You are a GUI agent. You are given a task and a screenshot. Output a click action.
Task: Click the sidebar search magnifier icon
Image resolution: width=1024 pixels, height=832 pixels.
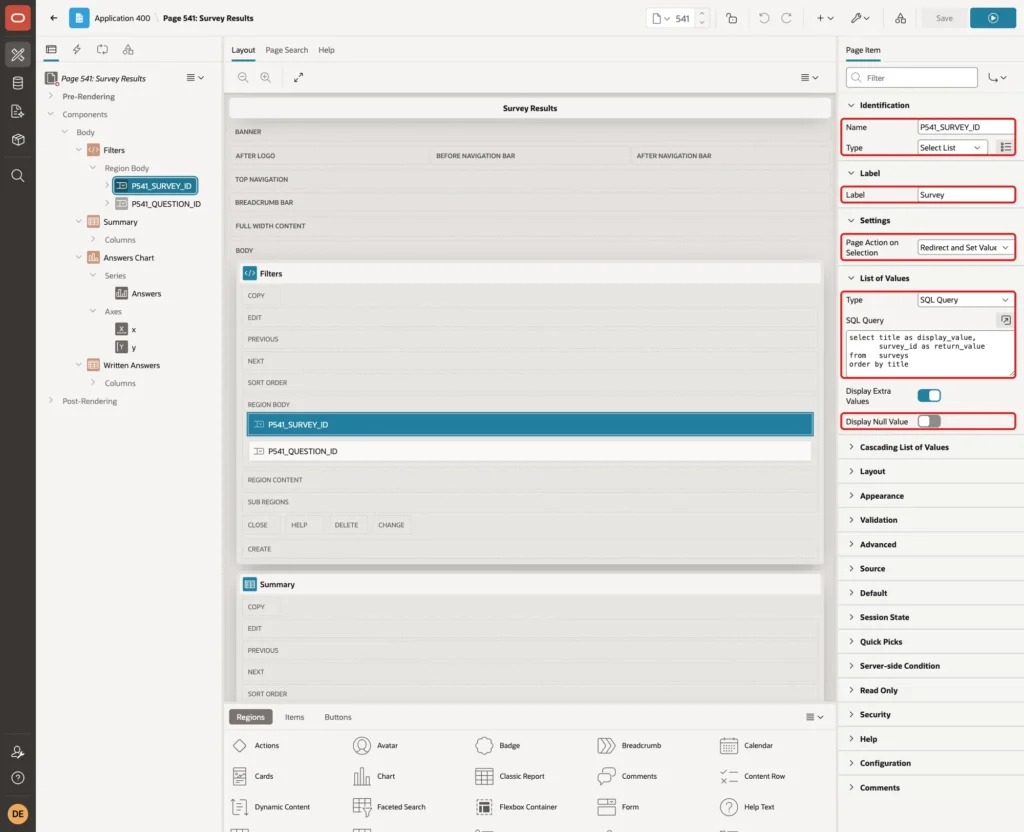(x=18, y=176)
